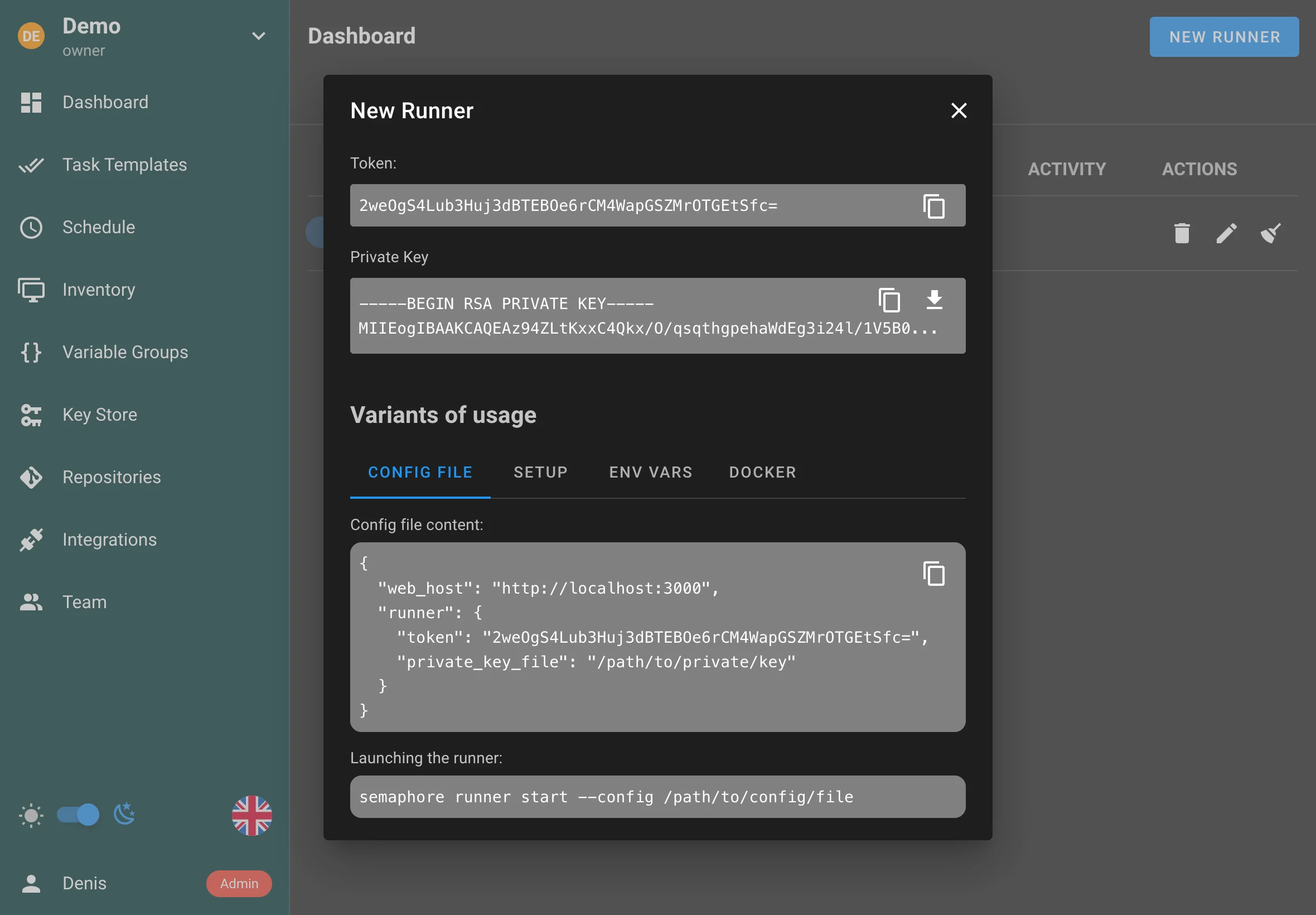Copy the config file content

933,574
